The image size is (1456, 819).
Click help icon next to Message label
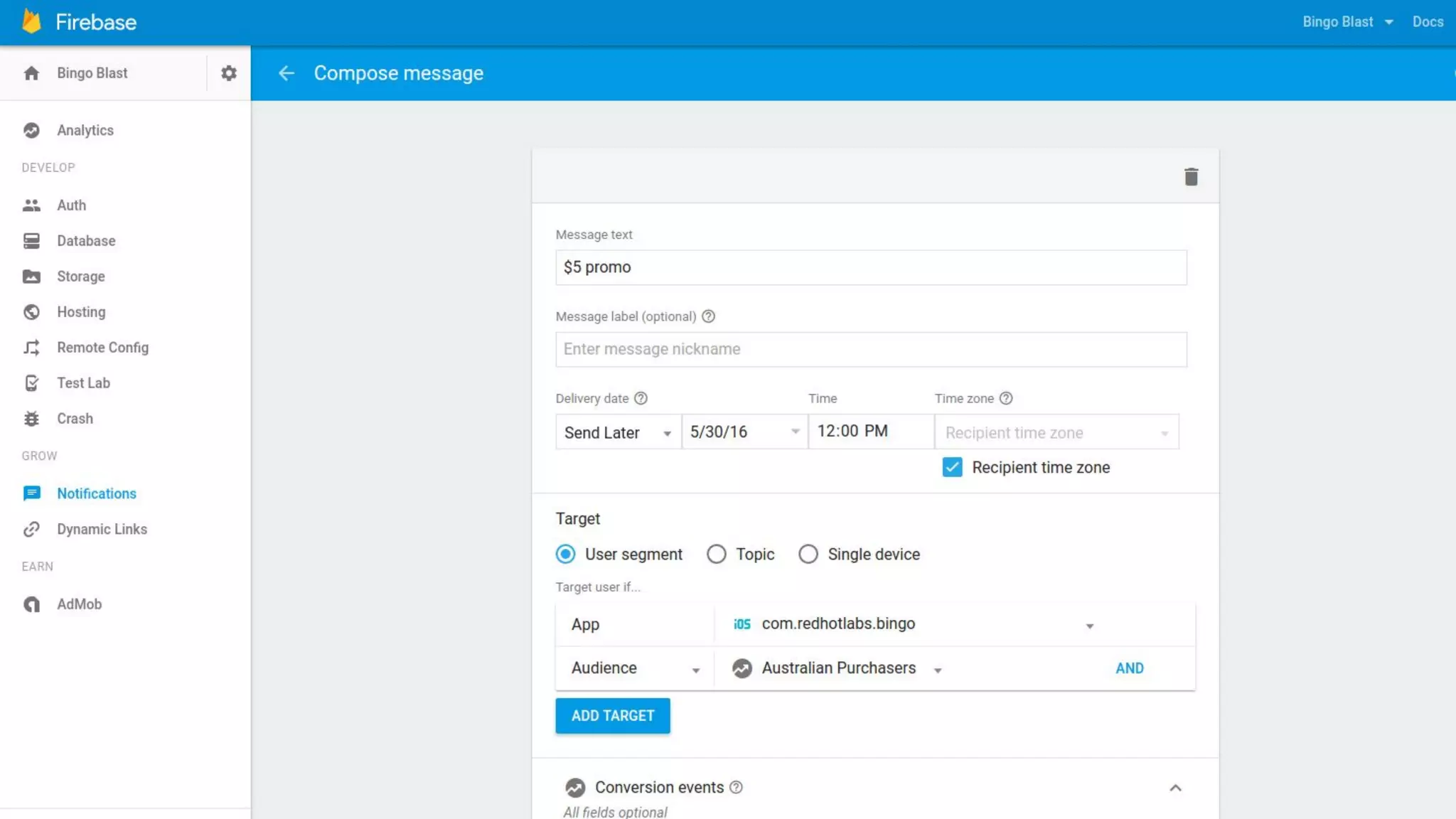tap(708, 316)
